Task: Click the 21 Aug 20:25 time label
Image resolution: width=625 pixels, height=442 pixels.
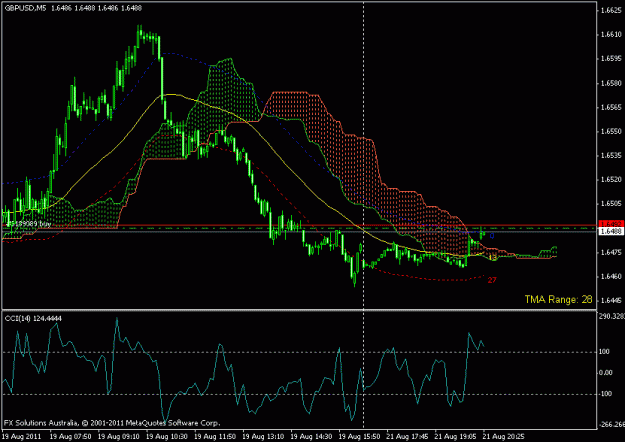Action: coord(505,436)
